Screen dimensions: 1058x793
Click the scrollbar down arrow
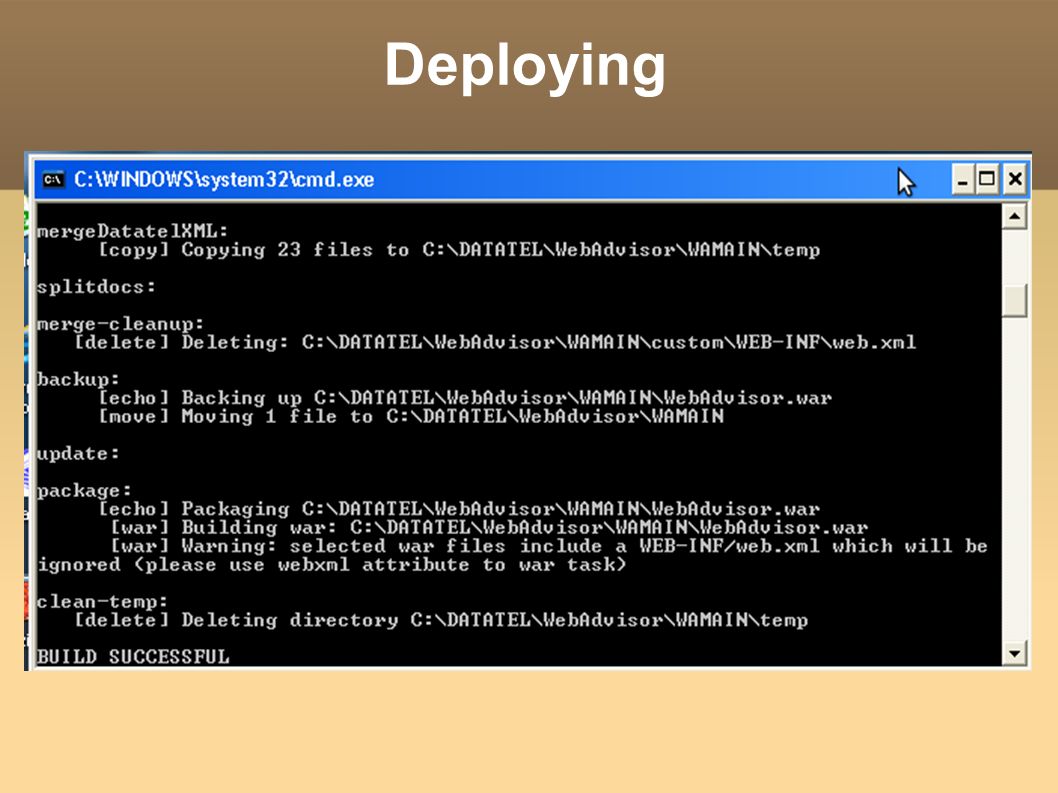coord(1014,653)
